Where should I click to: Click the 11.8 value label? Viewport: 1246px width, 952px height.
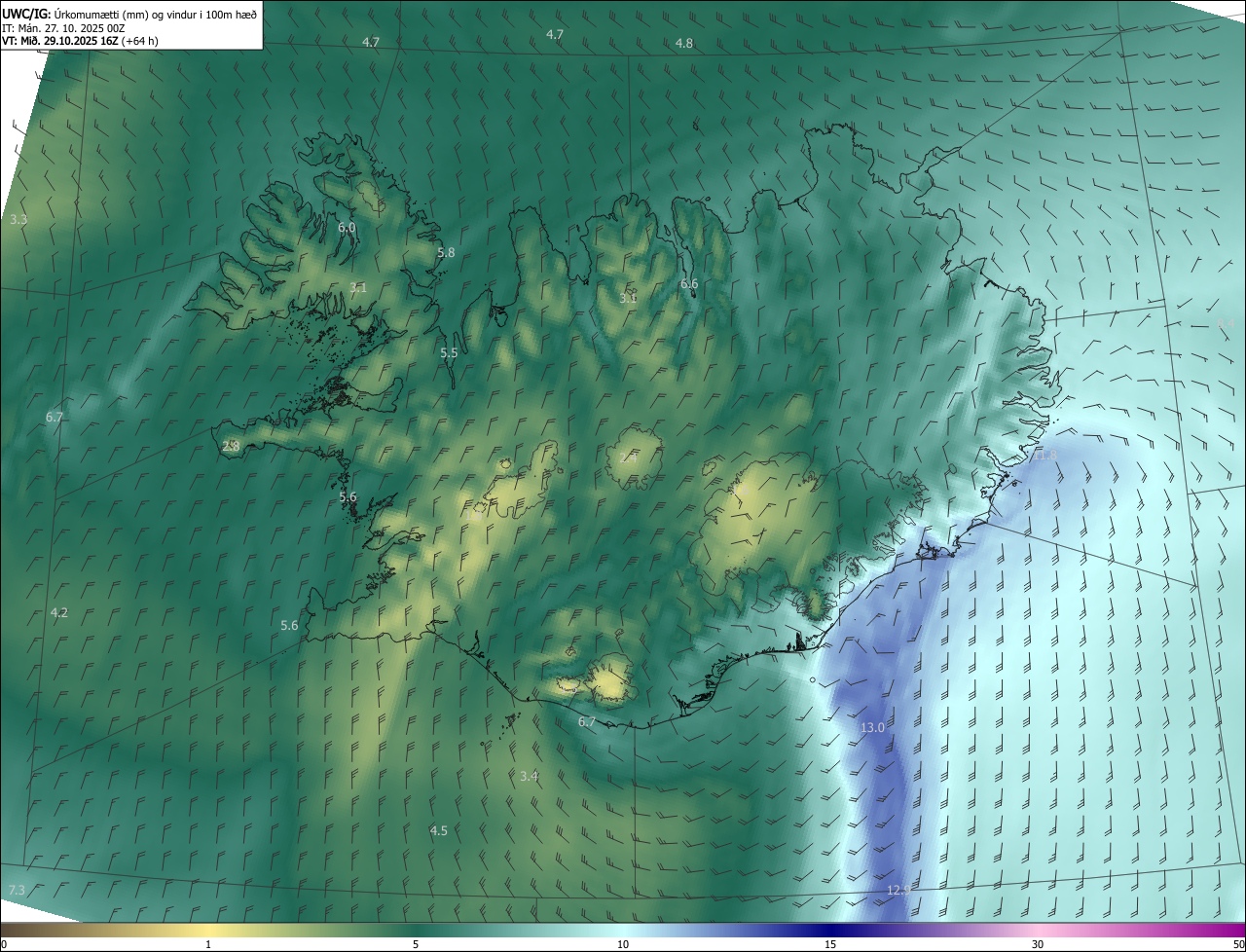tap(1044, 456)
